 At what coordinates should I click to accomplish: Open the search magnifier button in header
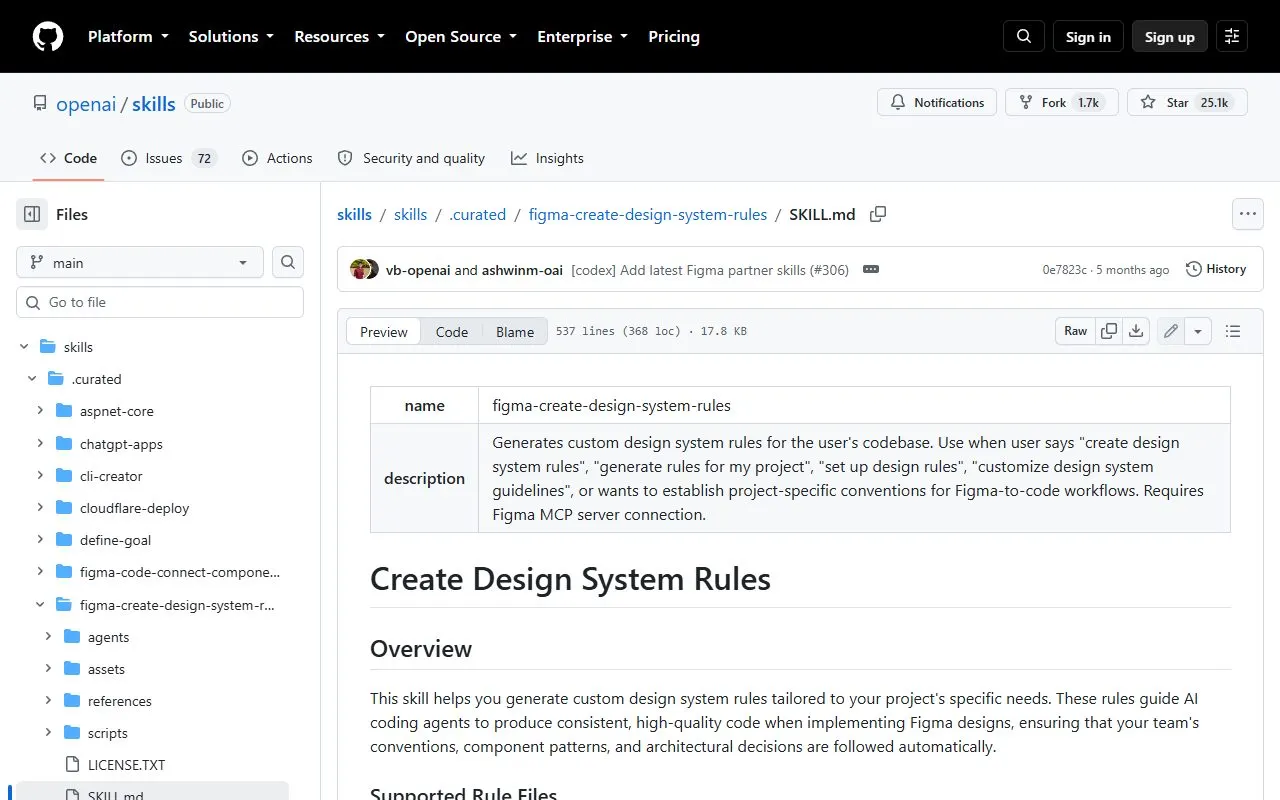pos(1024,37)
